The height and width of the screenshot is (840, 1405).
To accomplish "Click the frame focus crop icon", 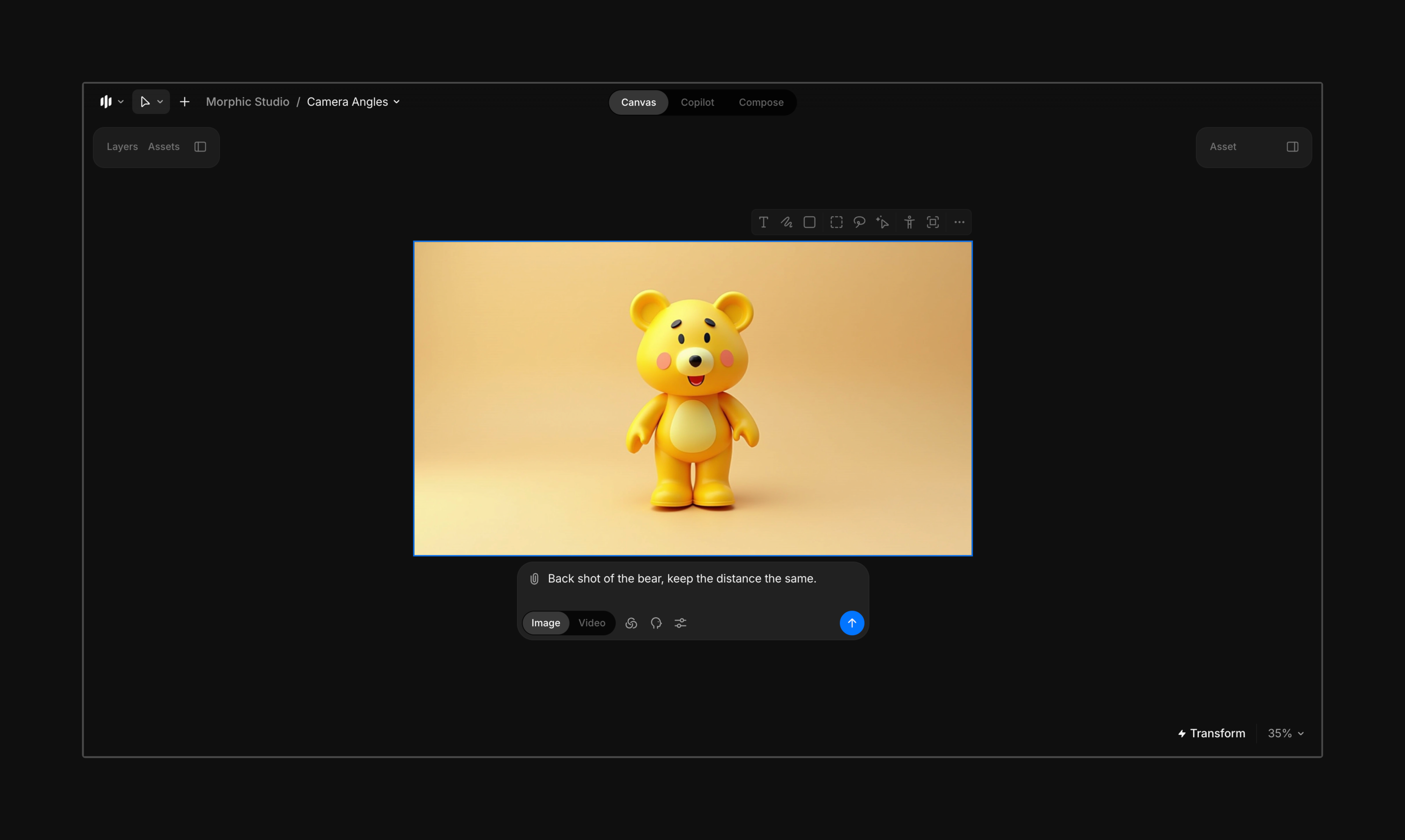I will (933, 222).
